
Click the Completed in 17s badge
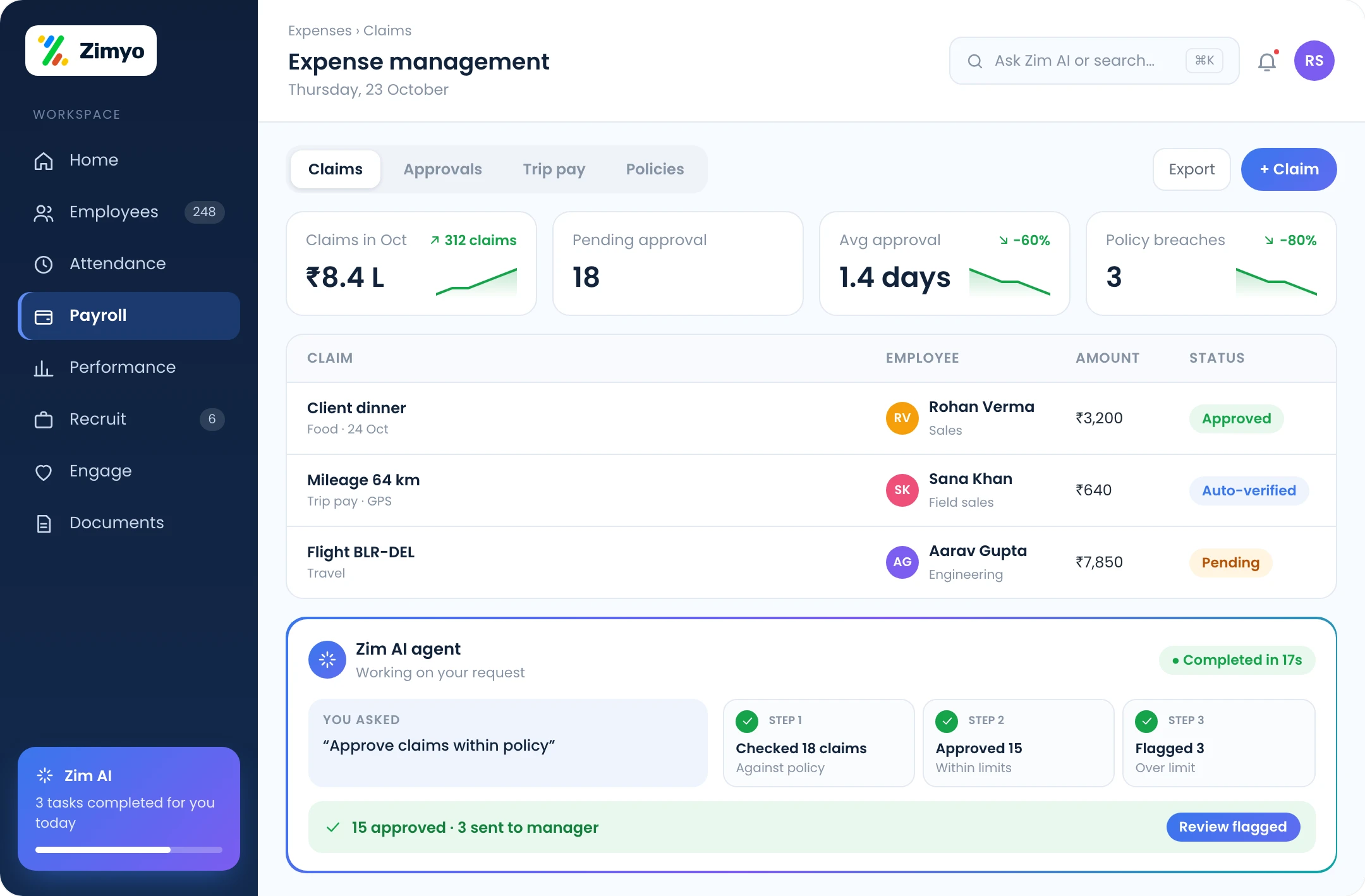tap(1237, 660)
